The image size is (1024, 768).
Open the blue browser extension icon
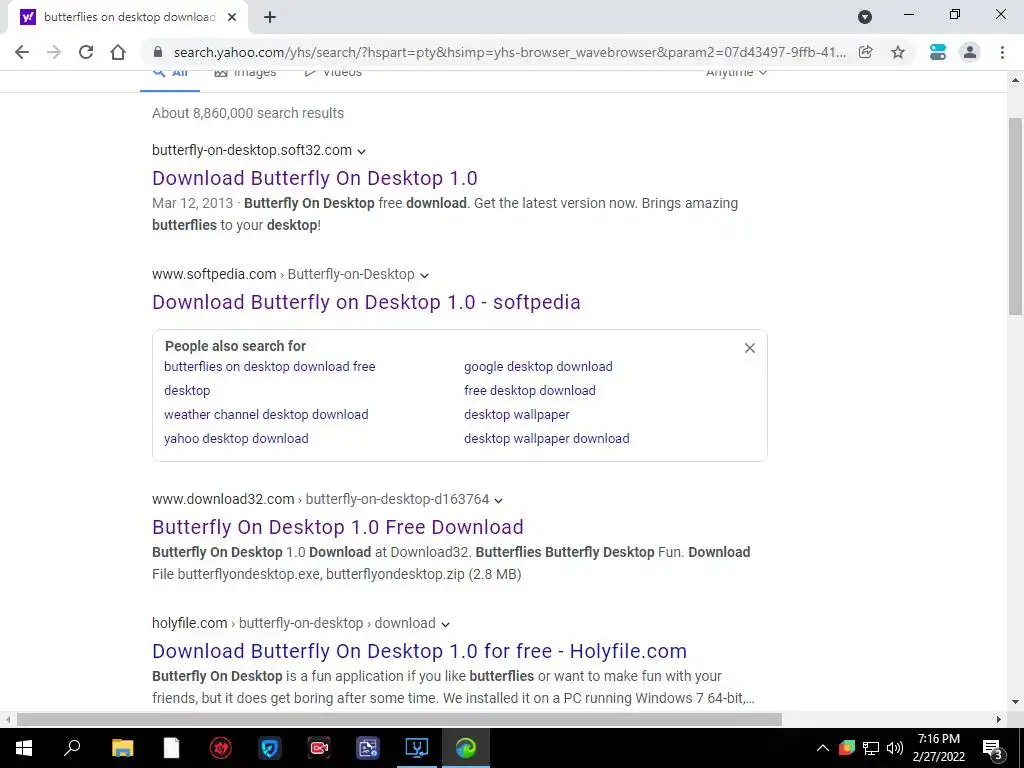(x=938, y=52)
